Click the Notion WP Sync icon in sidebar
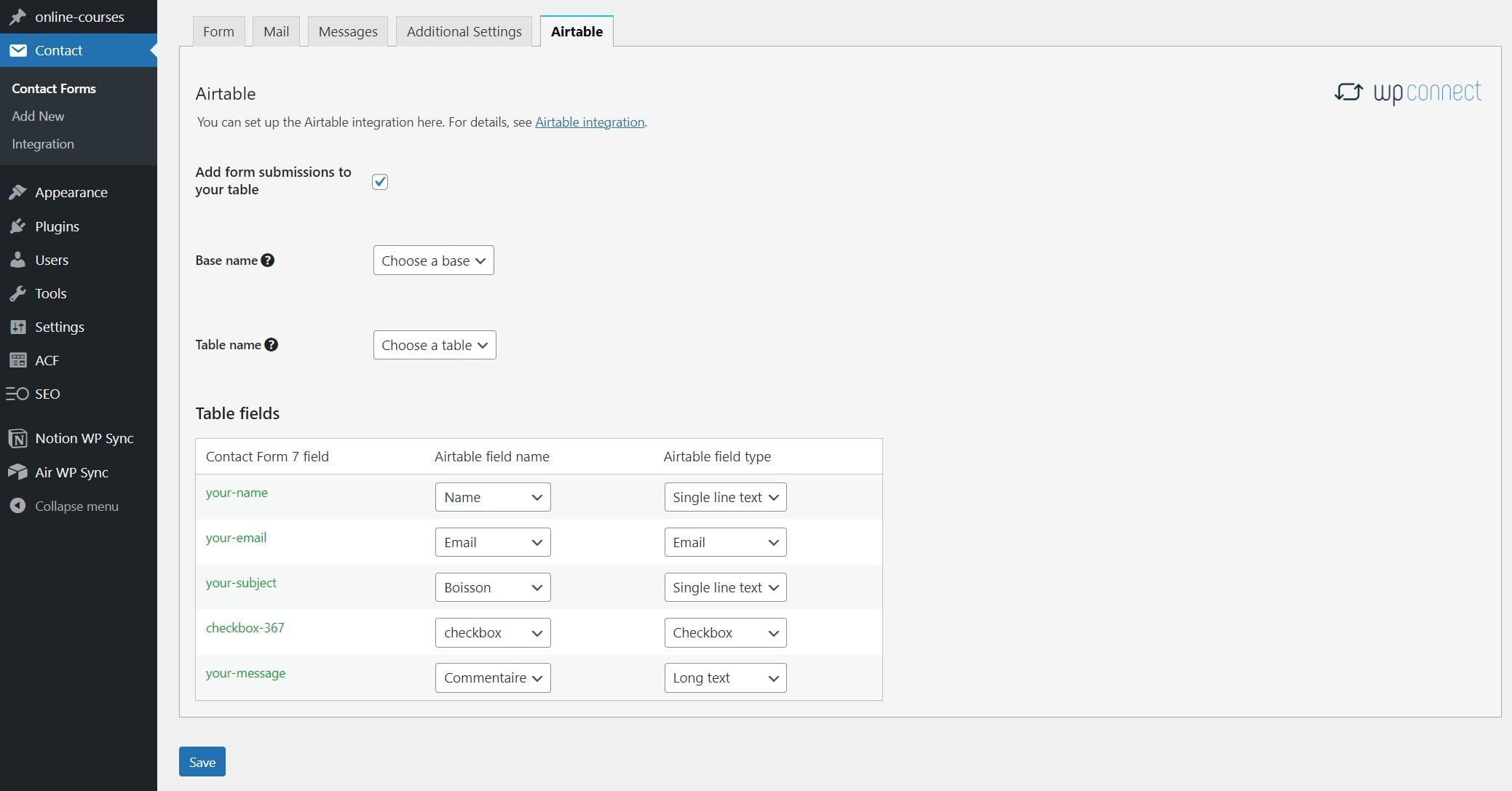This screenshot has height=791, width=1512. (x=17, y=437)
